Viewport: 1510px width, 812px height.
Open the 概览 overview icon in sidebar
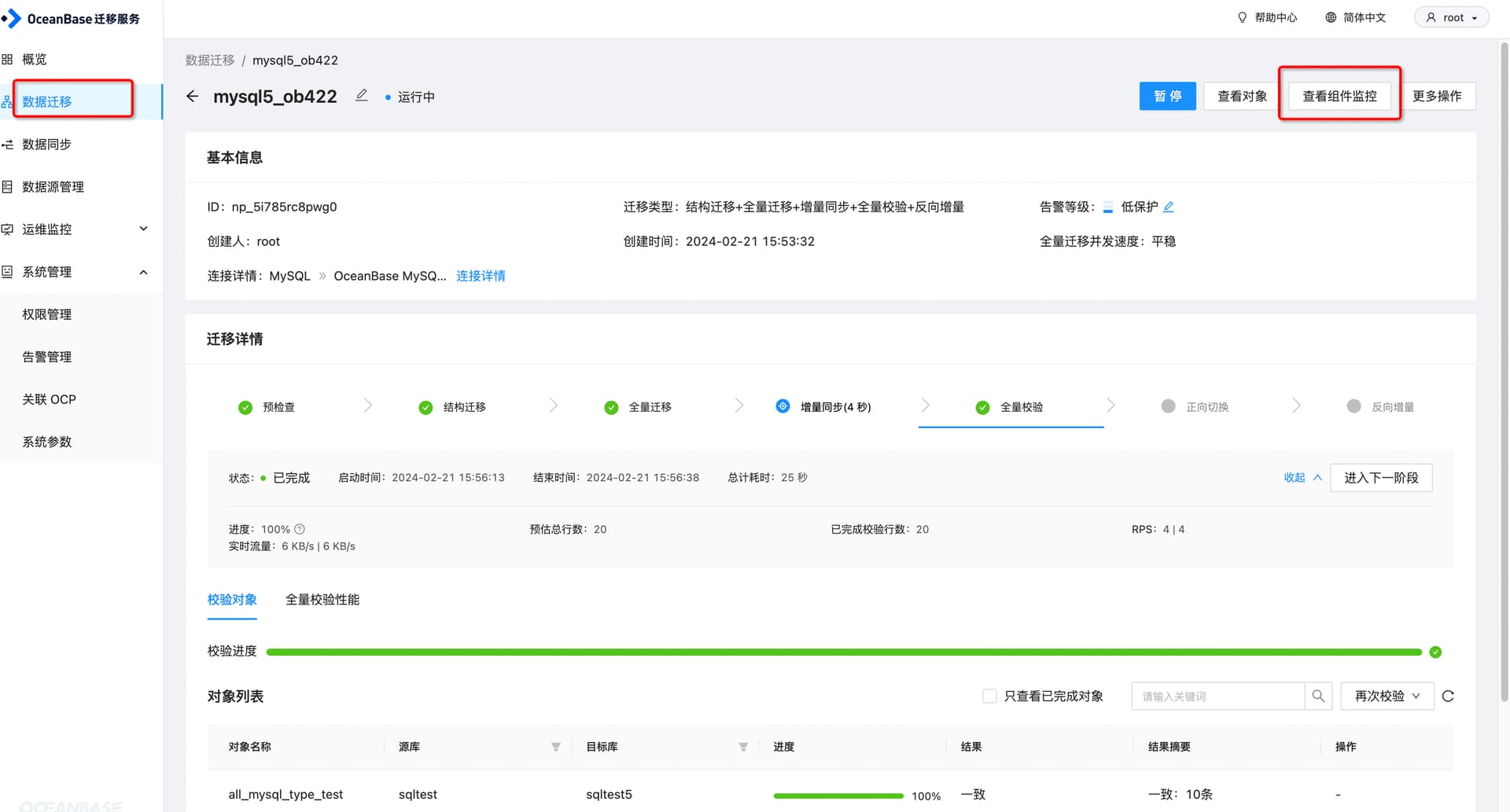click(7, 60)
